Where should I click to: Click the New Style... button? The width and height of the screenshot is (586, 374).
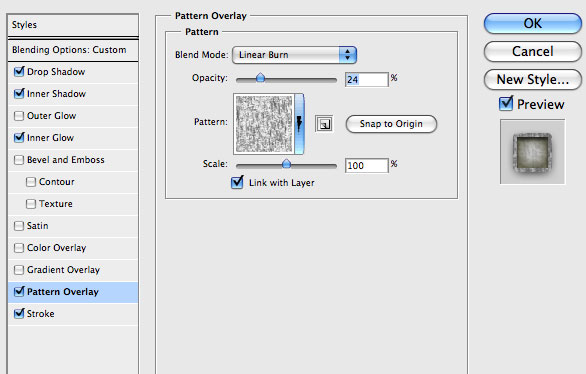point(533,80)
